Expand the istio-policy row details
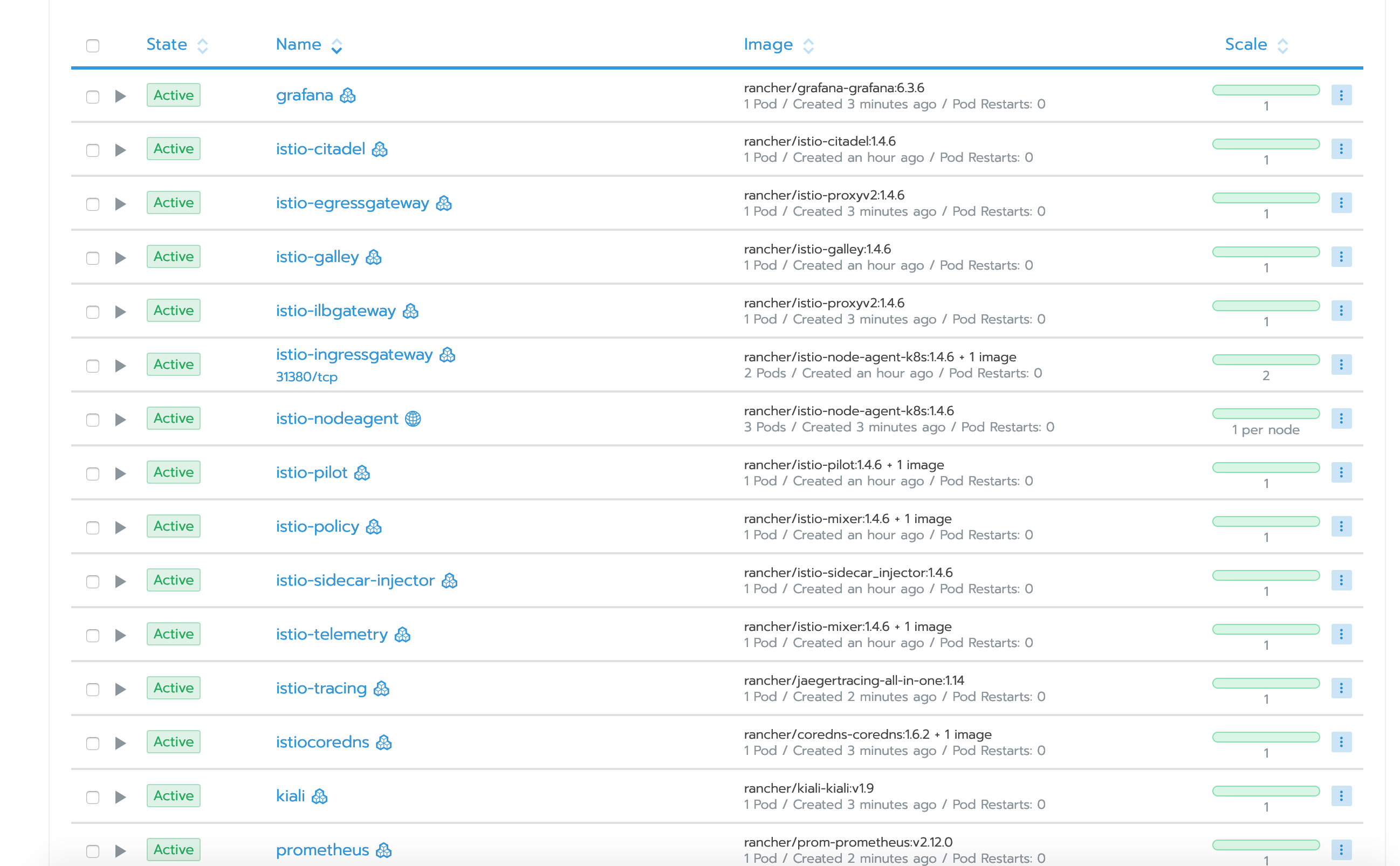This screenshot has height=866, width=1400. tap(120, 526)
